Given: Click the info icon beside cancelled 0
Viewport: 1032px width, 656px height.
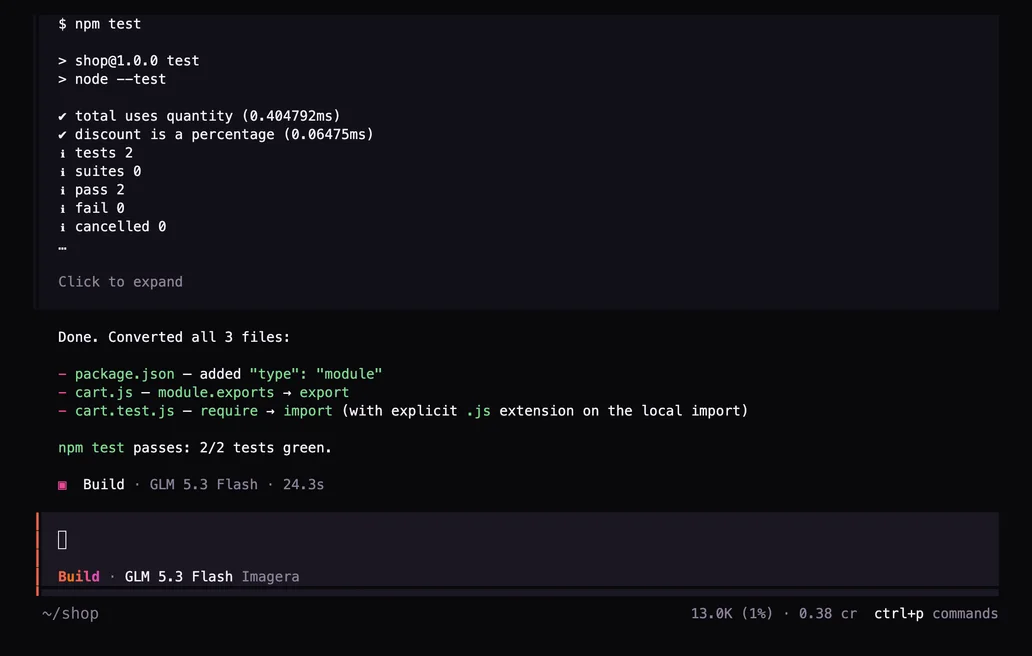Looking at the screenshot, I should (x=63, y=227).
